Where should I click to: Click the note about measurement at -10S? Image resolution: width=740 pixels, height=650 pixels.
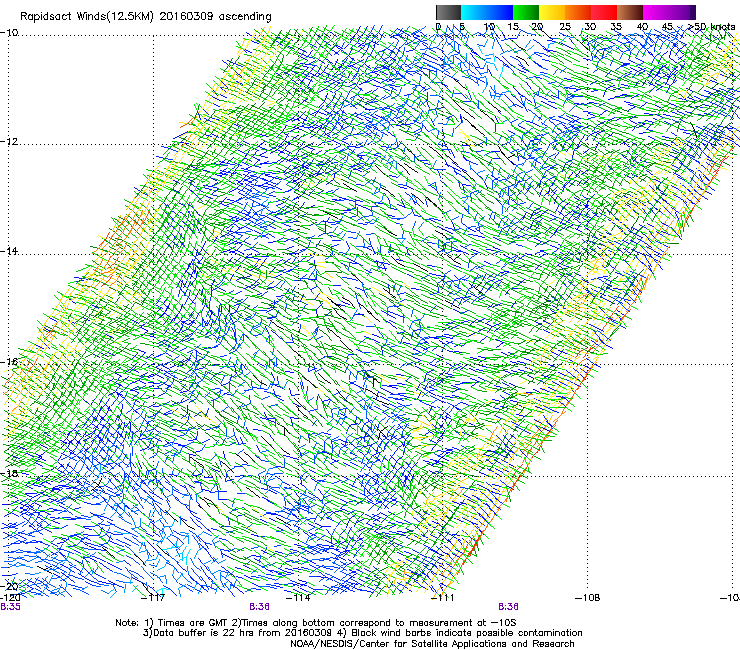[x=375, y=623]
